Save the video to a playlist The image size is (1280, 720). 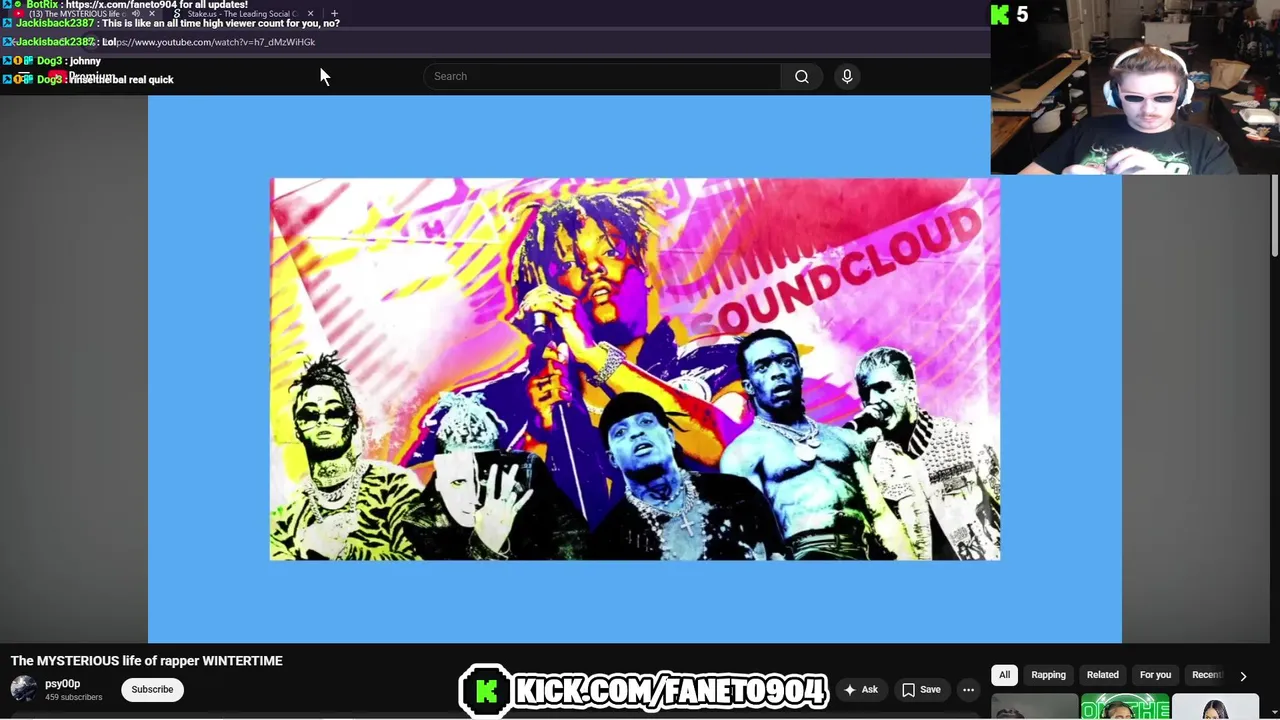point(921,690)
